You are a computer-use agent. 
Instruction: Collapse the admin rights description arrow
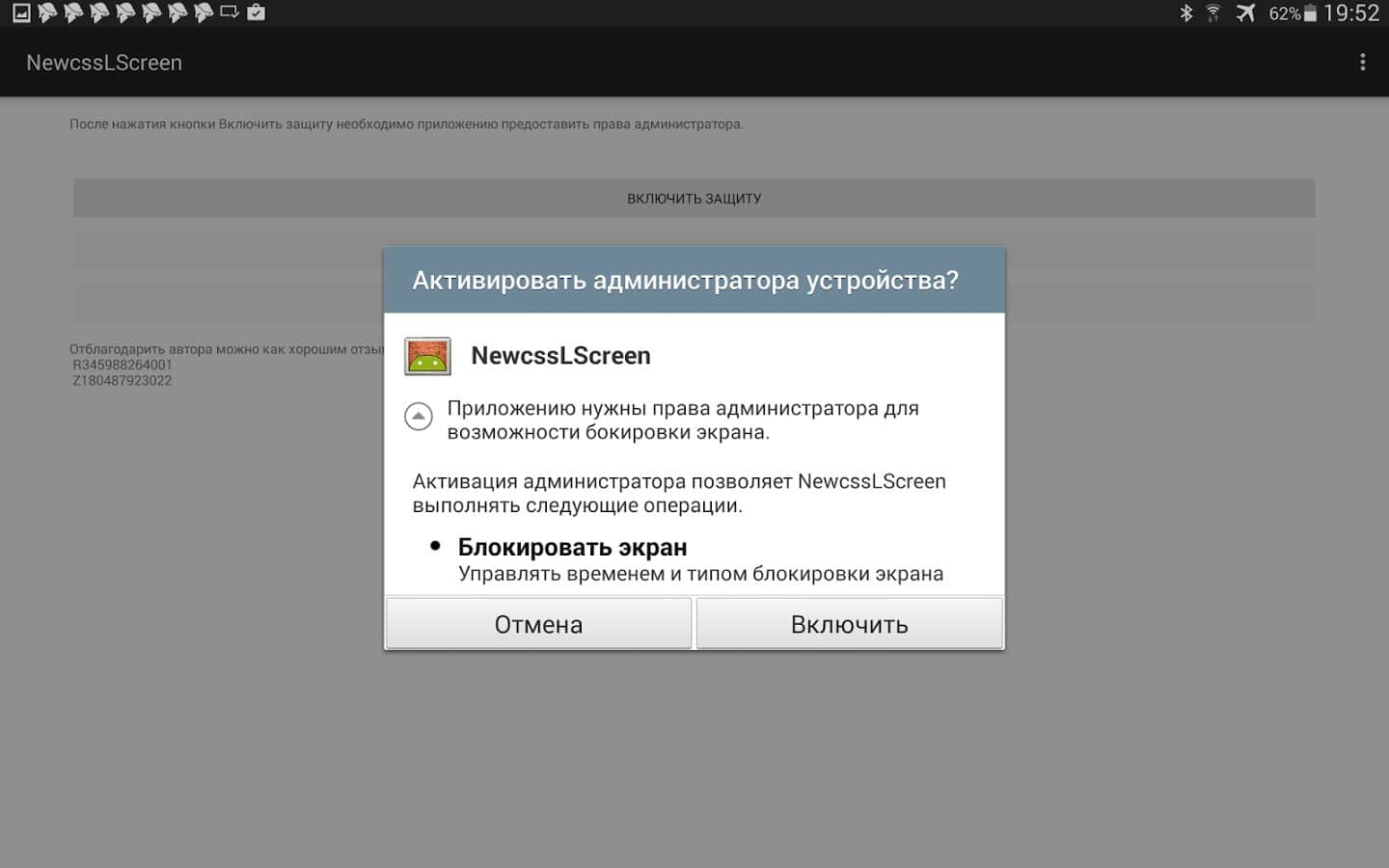tap(418, 417)
